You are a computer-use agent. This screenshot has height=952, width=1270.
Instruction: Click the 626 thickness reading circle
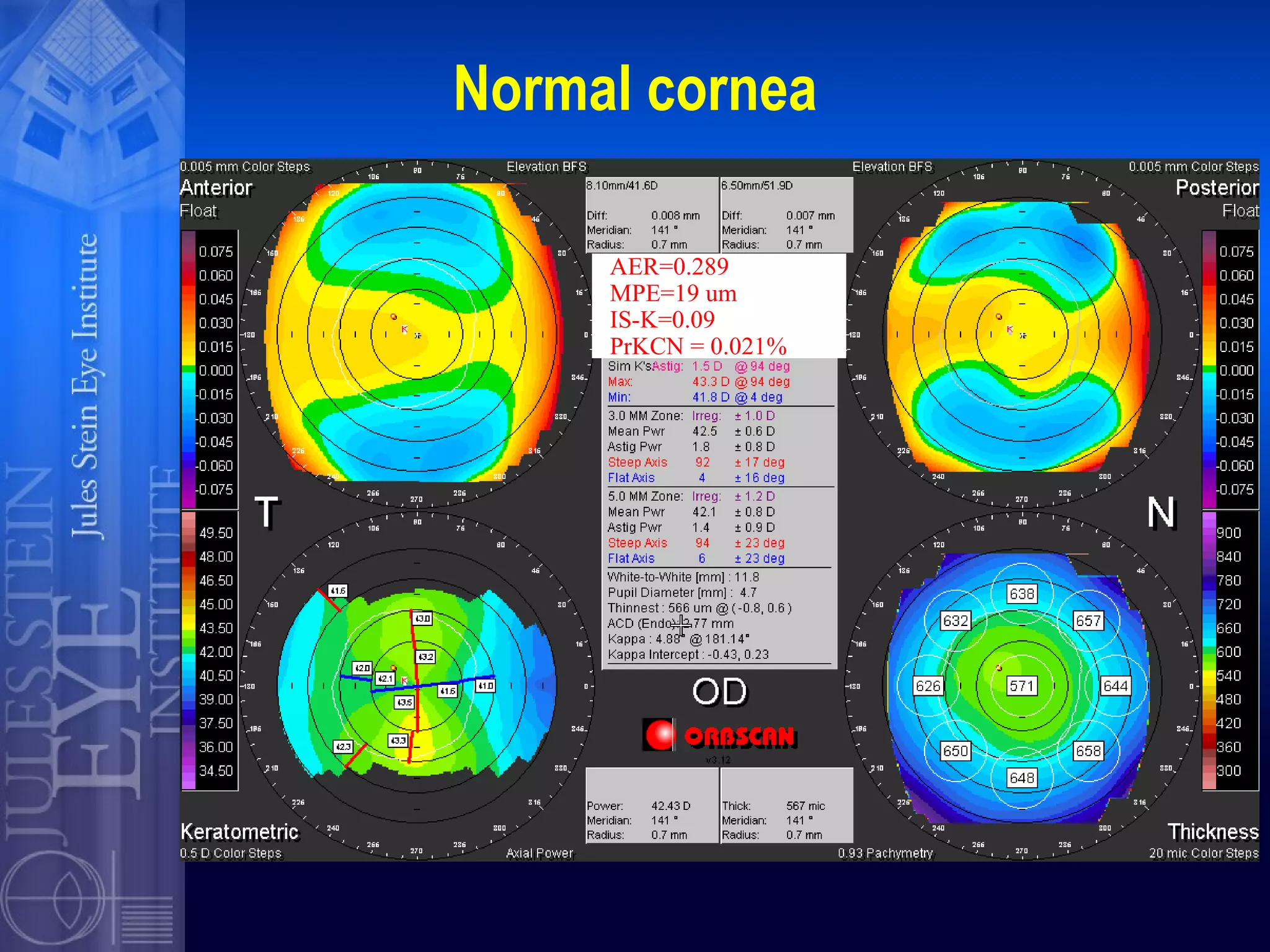point(928,686)
